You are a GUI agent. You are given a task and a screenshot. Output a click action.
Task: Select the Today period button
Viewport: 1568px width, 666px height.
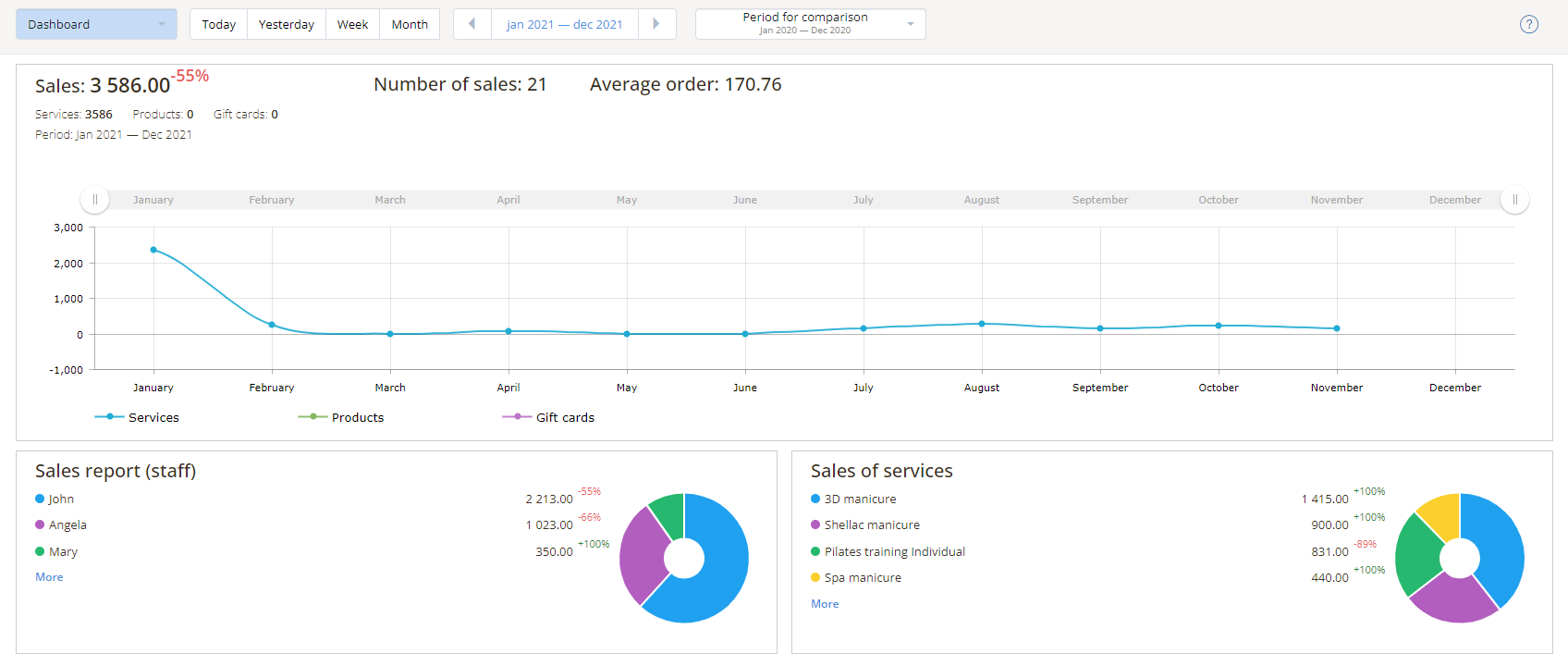click(x=219, y=24)
